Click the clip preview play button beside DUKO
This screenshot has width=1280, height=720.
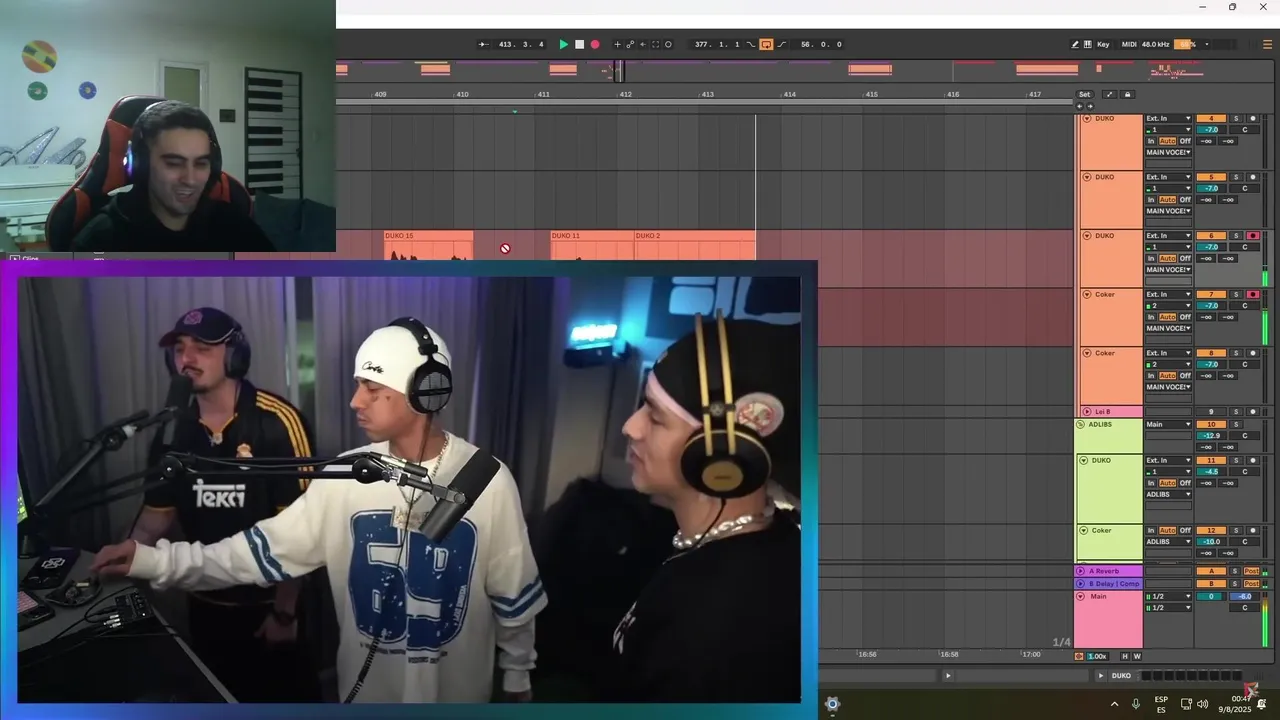[1101, 675]
